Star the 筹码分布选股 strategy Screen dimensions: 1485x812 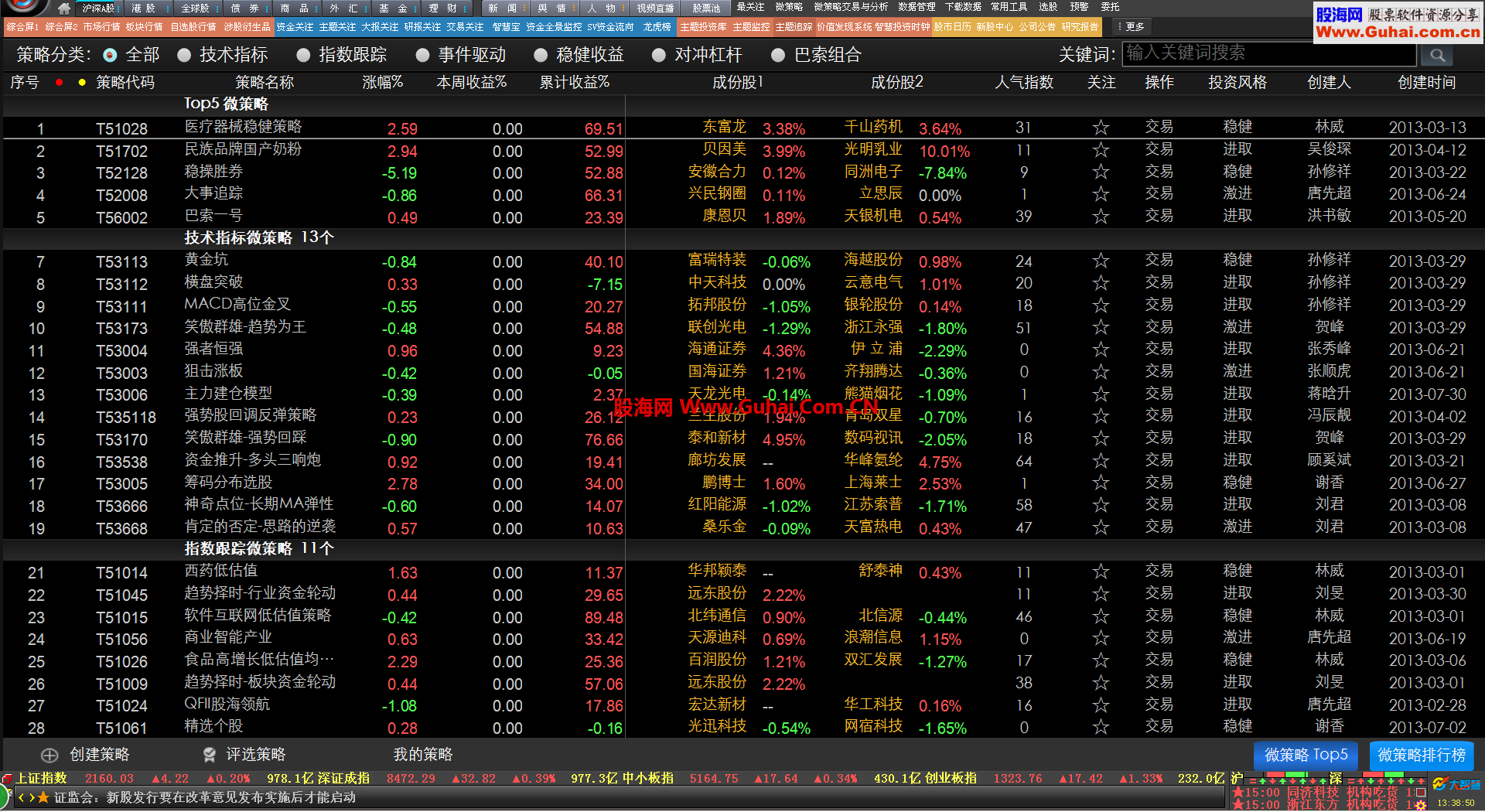1101,483
